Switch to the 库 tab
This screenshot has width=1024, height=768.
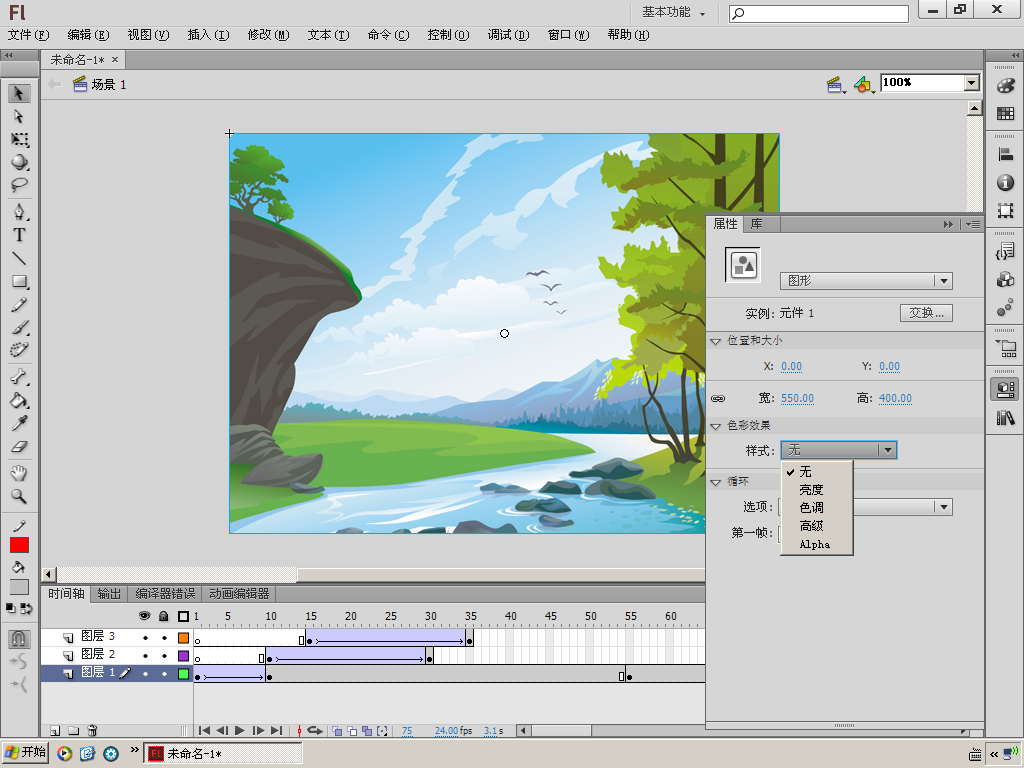pos(756,224)
